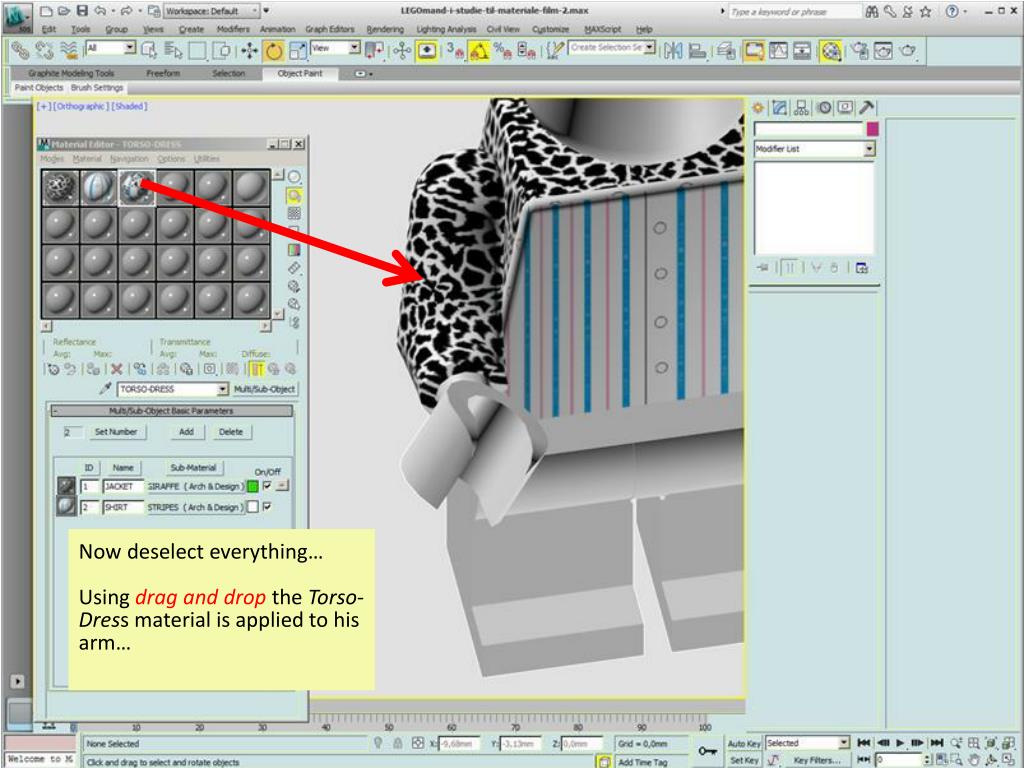Image resolution: width=1024 pixels, height=768 pixels.
Task: Select the Bind to Space Warp tool
Action: coord(69,50)
